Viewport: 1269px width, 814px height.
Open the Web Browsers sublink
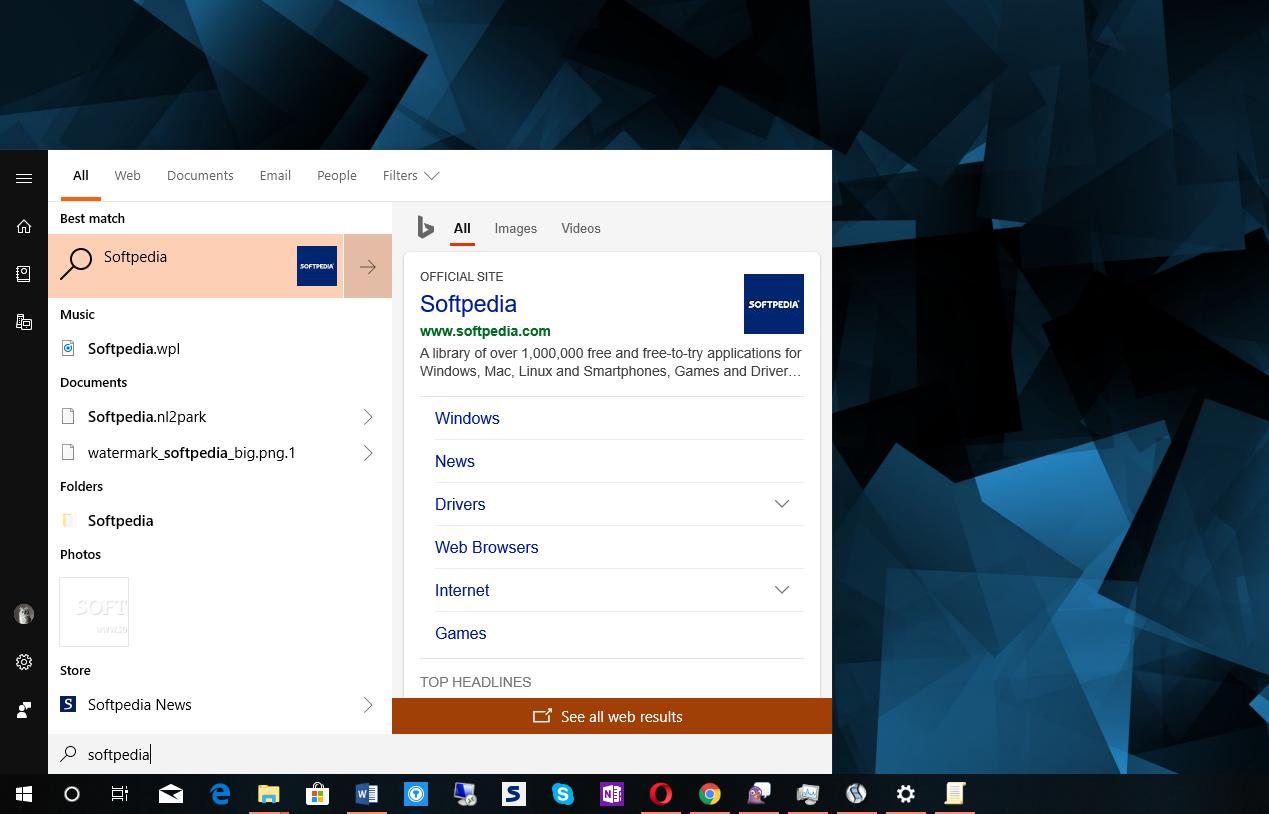click(x=487, y=547)
